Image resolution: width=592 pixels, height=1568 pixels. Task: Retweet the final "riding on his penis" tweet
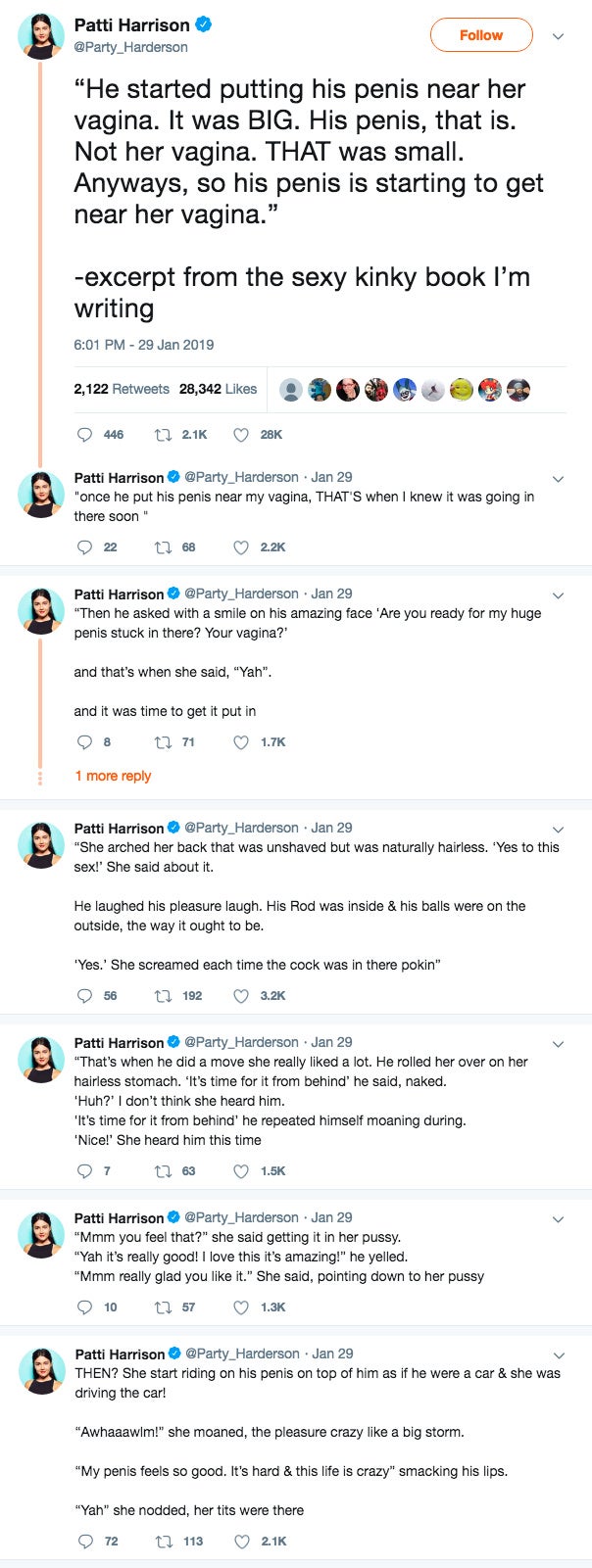164,1541
